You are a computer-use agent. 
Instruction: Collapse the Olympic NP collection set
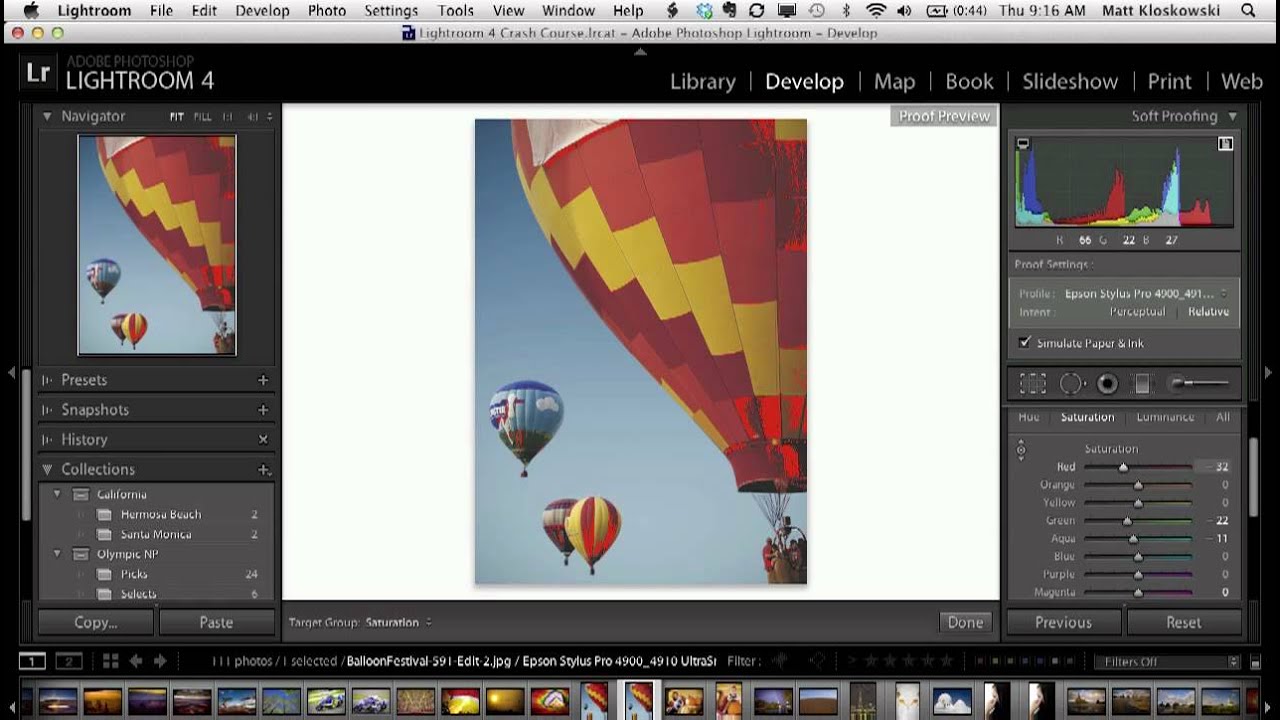57,554
